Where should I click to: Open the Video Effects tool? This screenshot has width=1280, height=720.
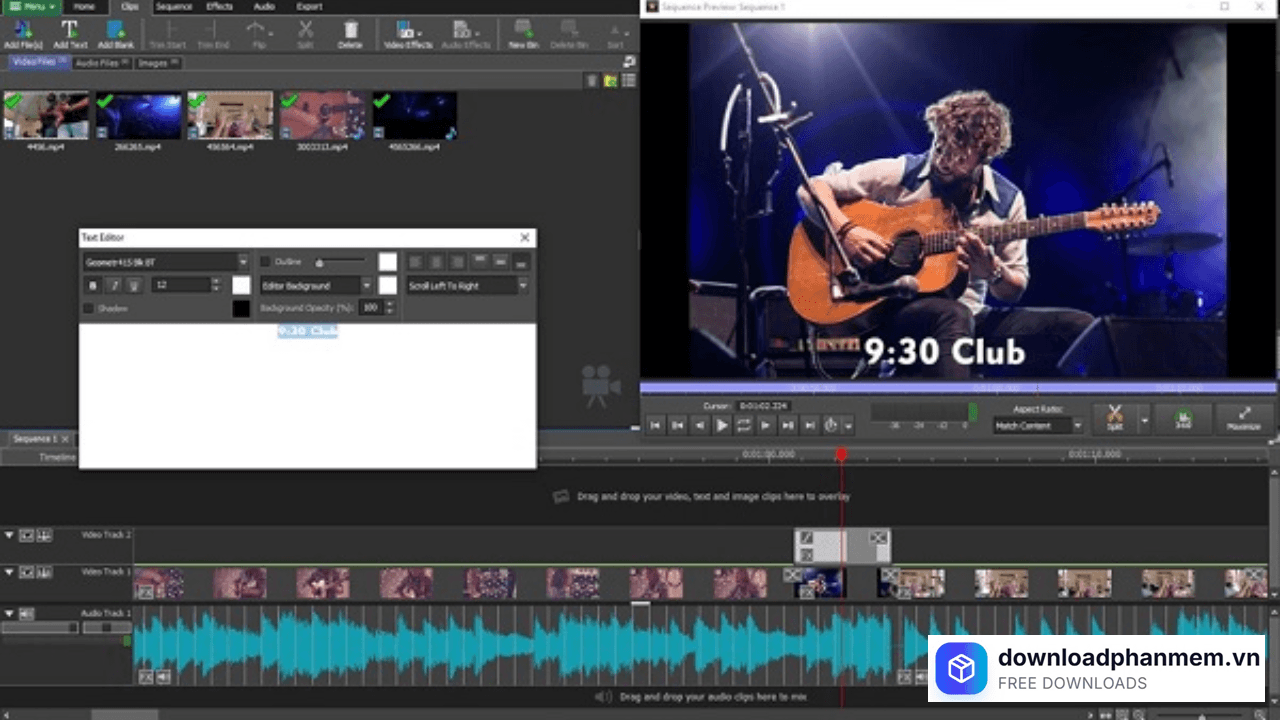407,34
